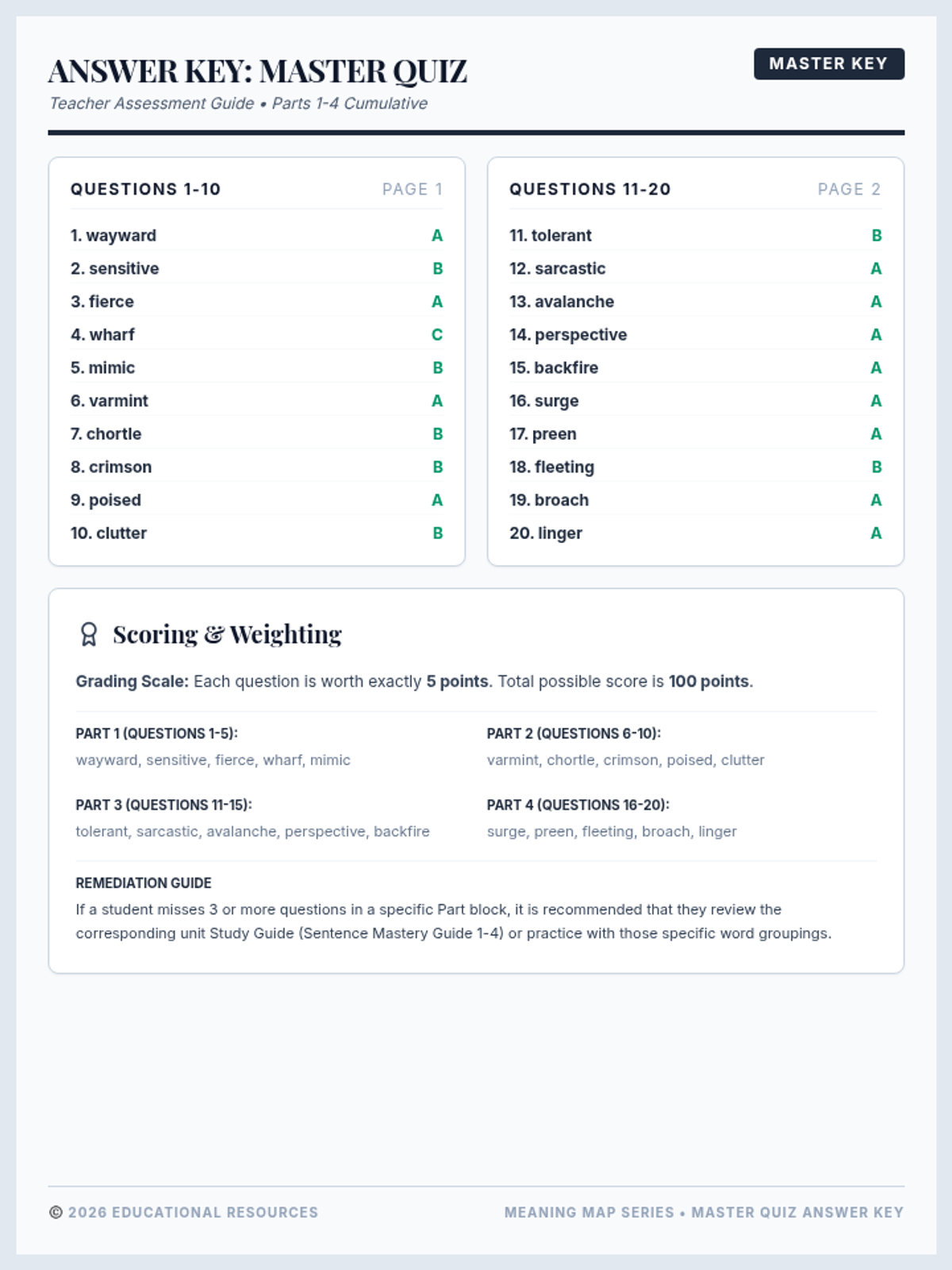
Task: Click answer B for 10. clutter
Action: click(x=438, y=533)
